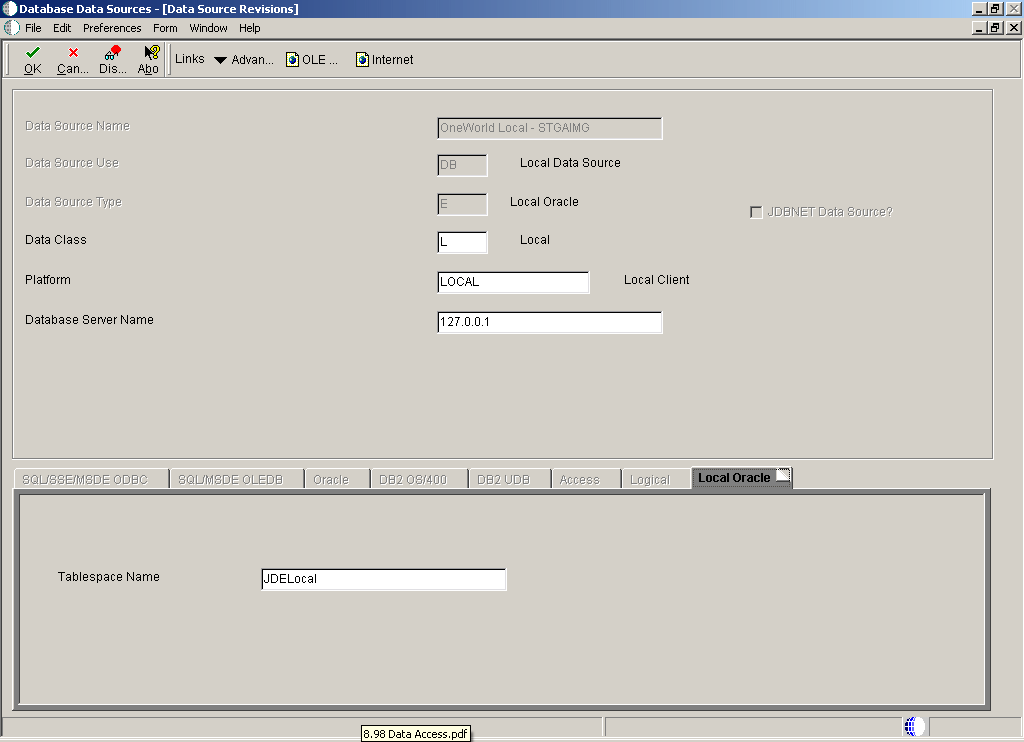Toggle the JDBNET Data Source checkbox
1024x742 pixels.
click(x=756, y=212)
